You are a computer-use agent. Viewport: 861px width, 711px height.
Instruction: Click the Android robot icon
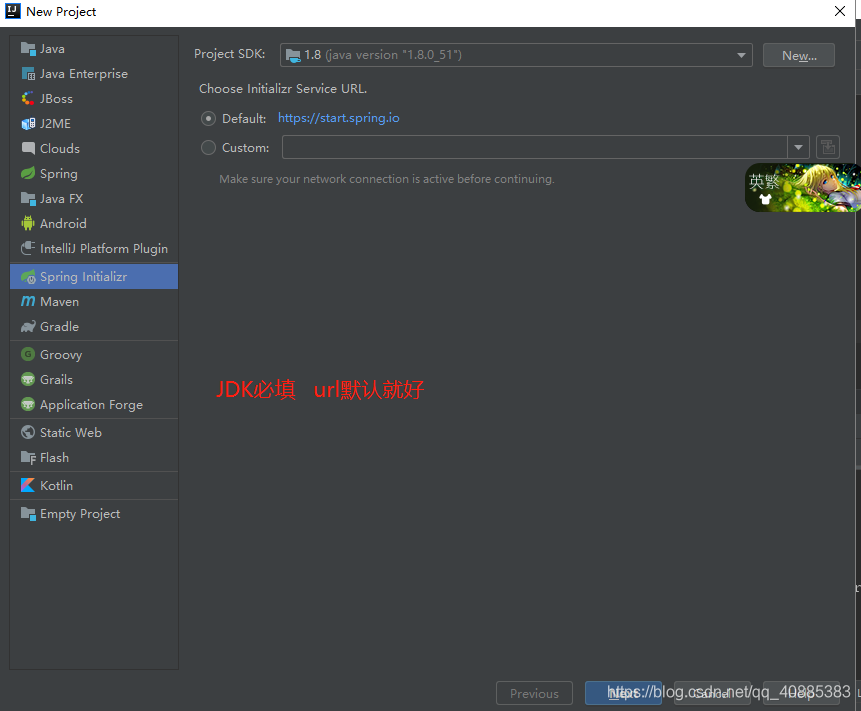[x=28, y=223]
